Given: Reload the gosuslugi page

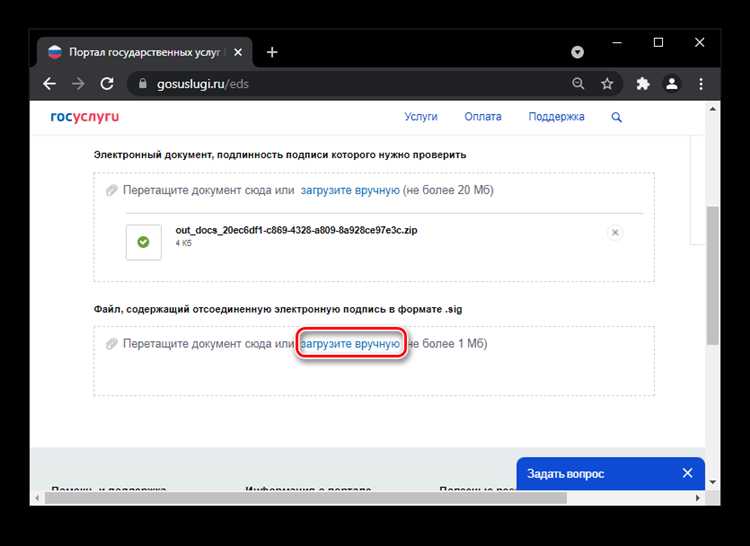Looking at the screenshot, I should click(107, 84).
